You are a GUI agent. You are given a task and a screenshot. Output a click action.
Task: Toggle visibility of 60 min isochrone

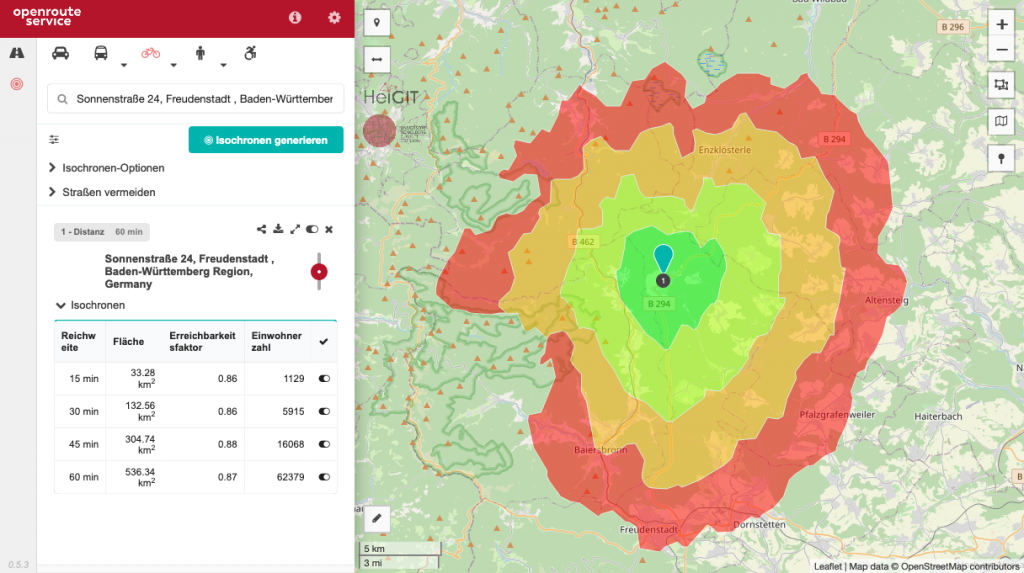(x=324, y=477)
